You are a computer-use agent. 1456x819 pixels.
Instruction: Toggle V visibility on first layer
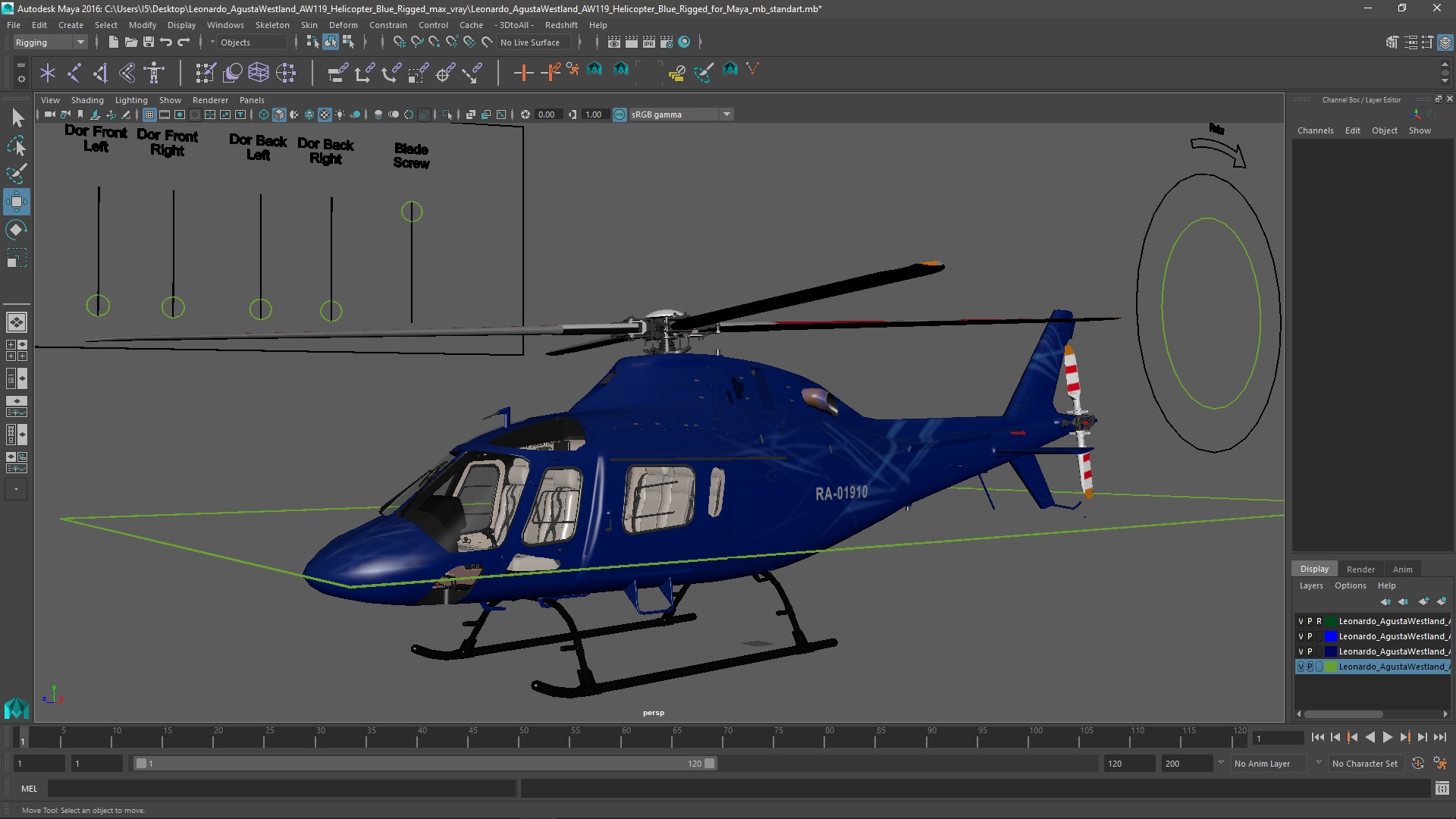click(1301, 621)
